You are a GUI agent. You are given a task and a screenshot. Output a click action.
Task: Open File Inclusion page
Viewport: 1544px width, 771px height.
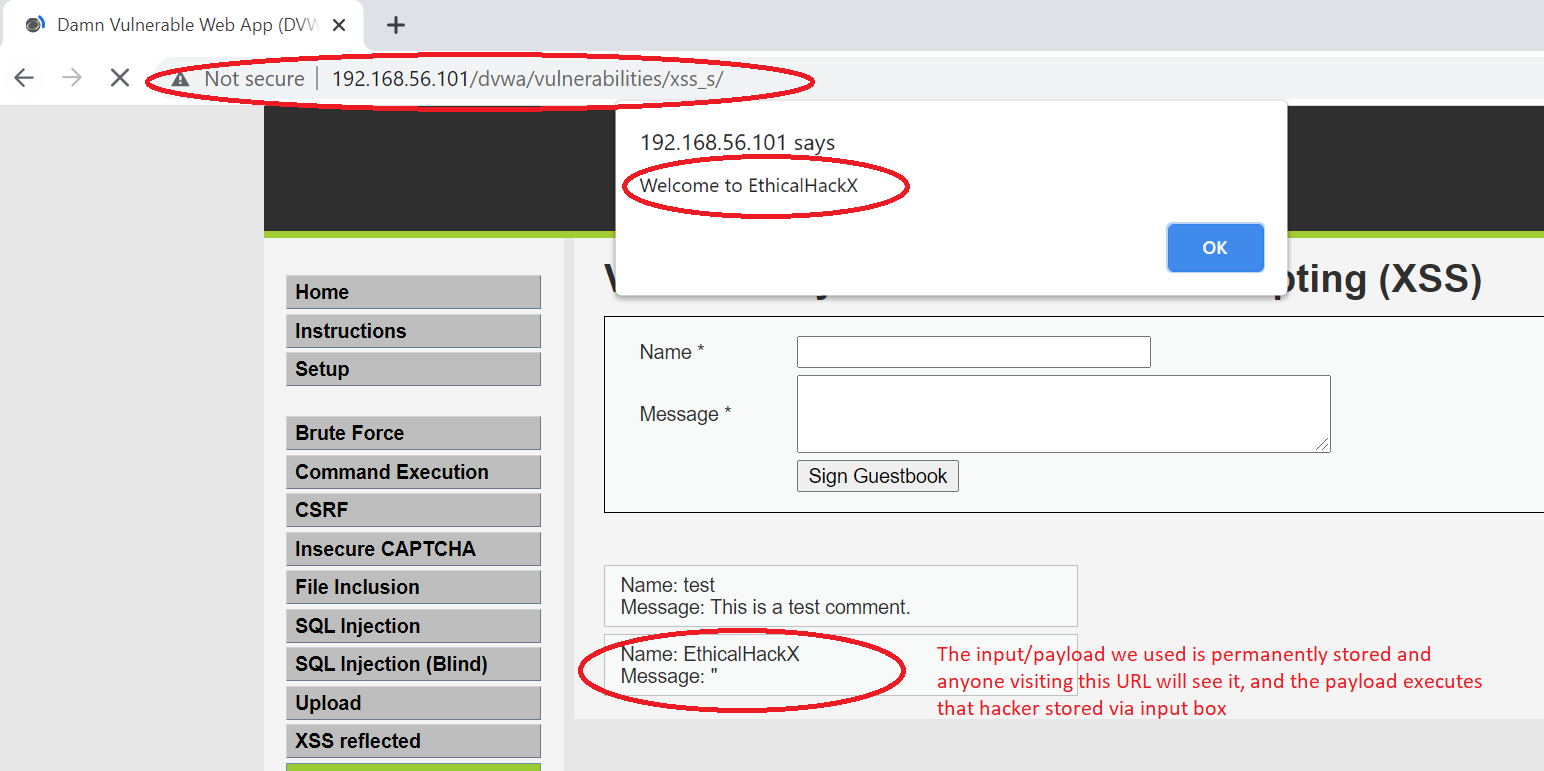[x=413, y=587]
